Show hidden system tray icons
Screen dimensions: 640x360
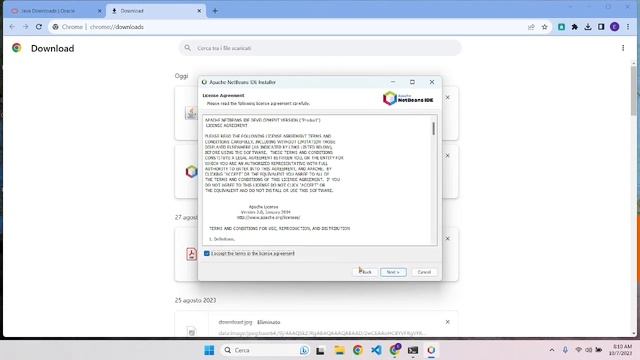coord(552,350)
